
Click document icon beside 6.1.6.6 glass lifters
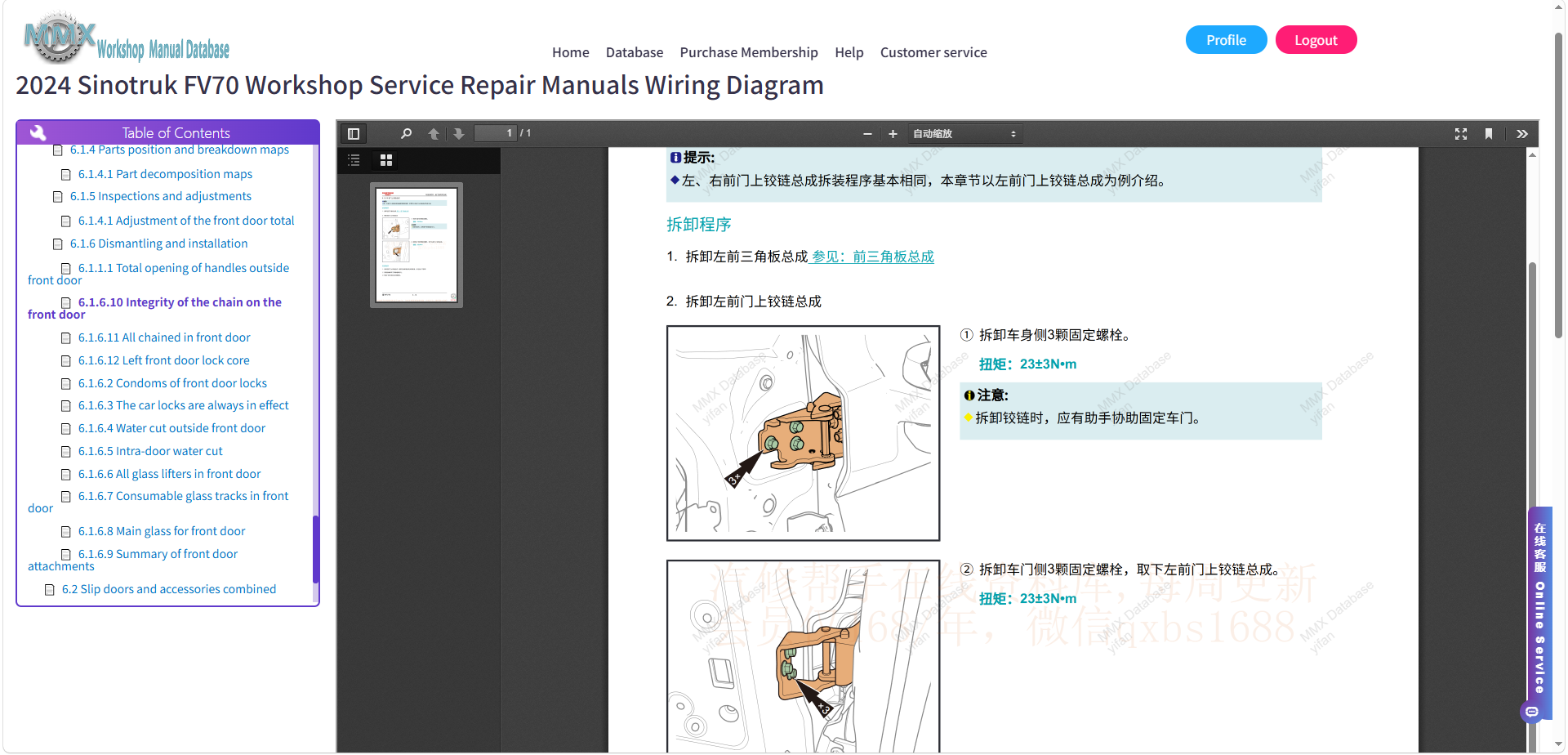(x=66, y=475)
